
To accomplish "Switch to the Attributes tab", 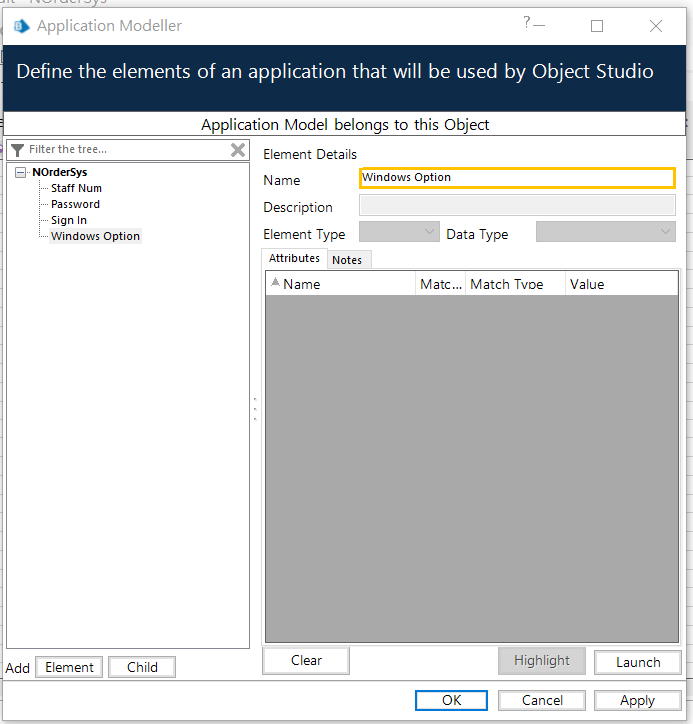I will [294, 258].
